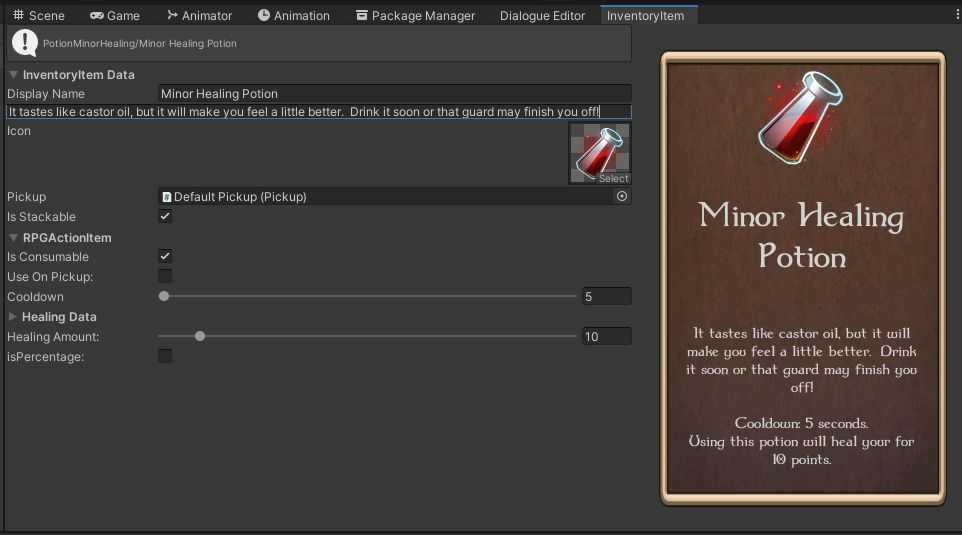
Task: Collapse the RPGActionItem foldout
Action: pos(13,238)
